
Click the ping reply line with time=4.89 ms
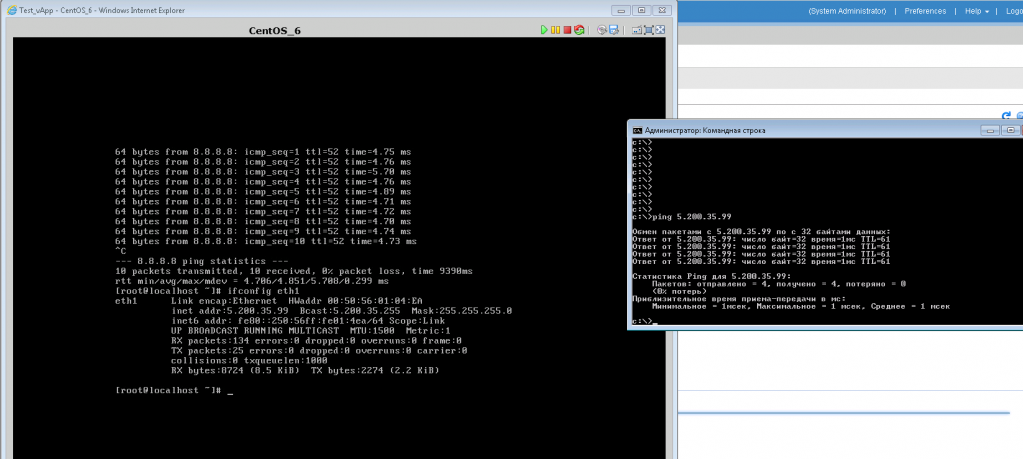(263, 192)
